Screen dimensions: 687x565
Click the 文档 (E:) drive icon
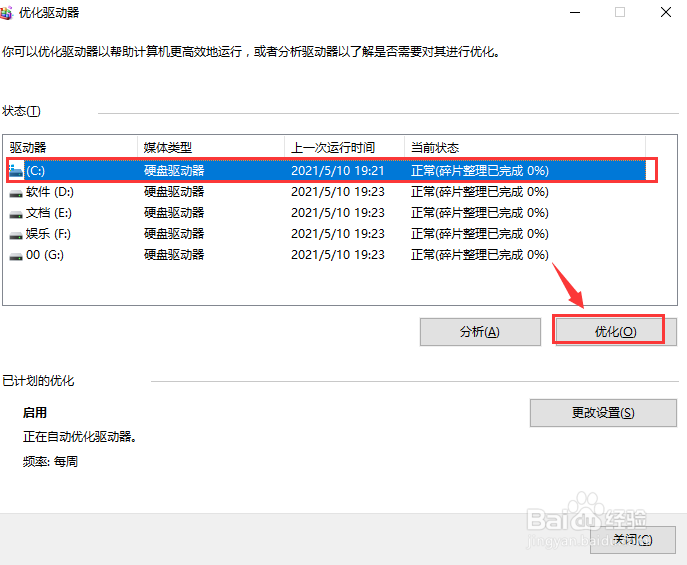16,214
